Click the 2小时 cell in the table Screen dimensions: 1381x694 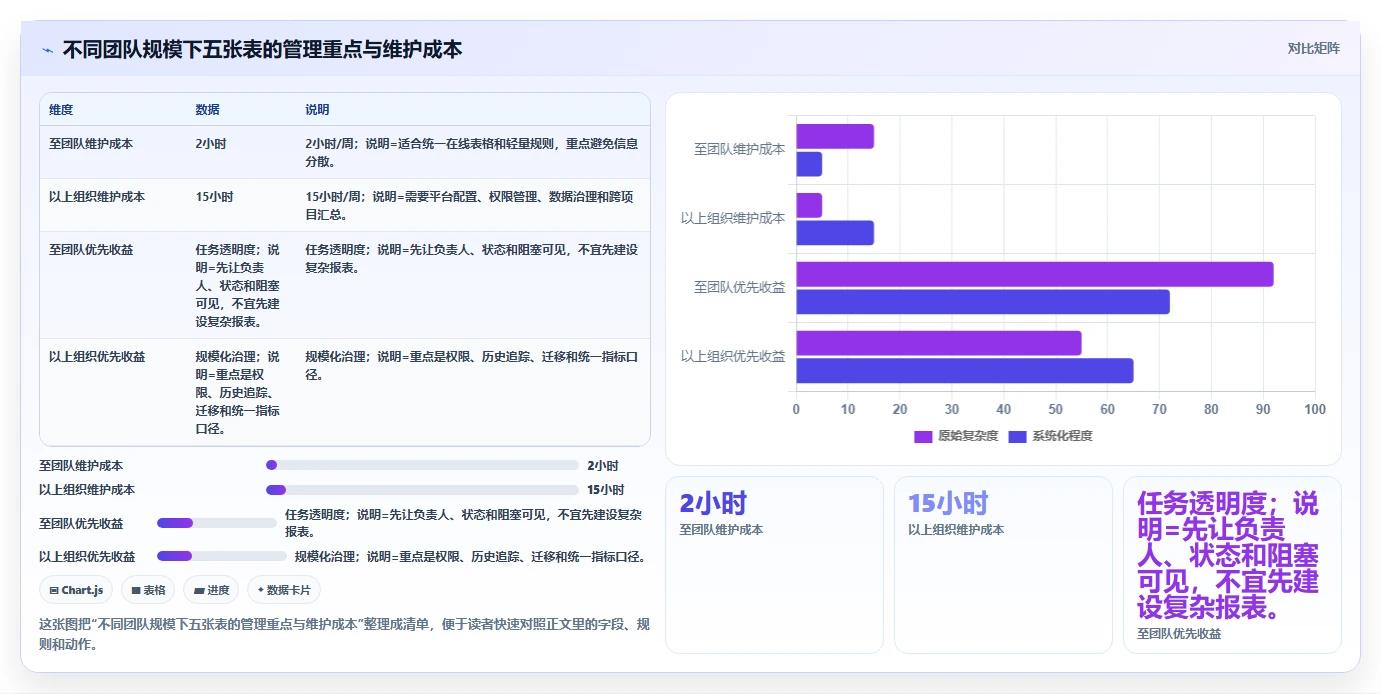click(211, 144)
